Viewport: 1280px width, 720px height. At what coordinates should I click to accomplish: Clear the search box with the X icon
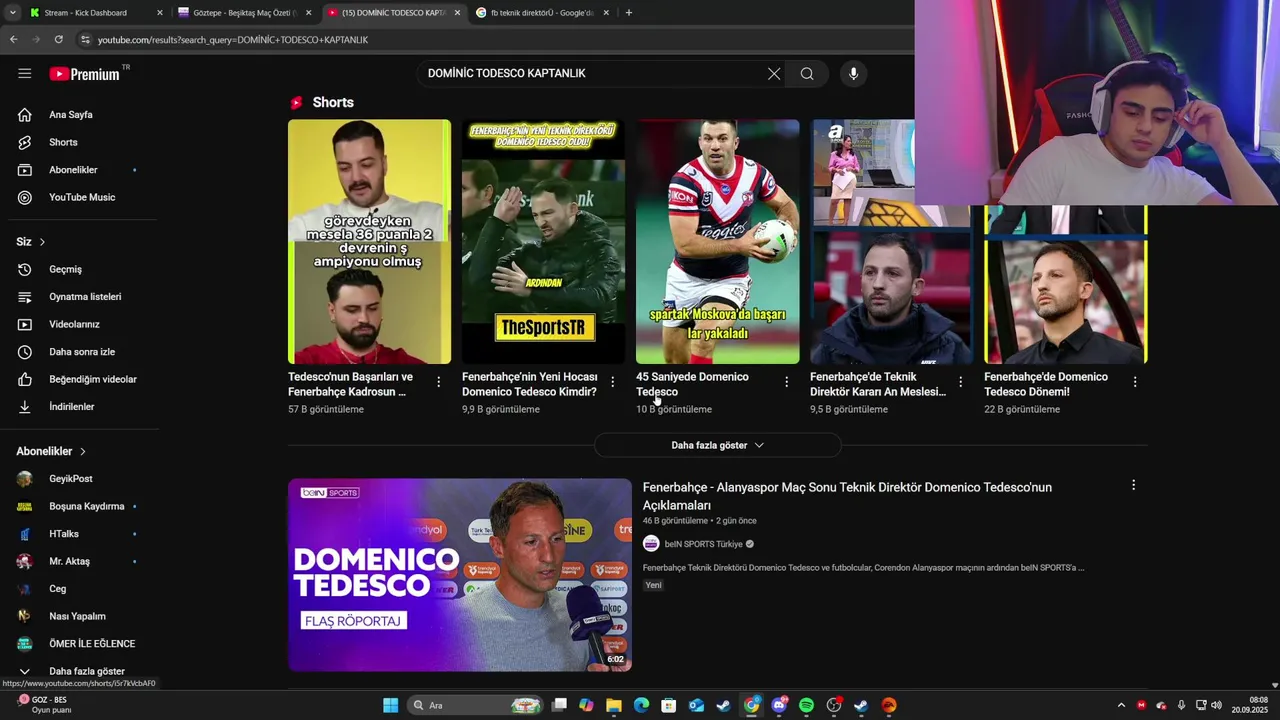[x=774, y=73]
